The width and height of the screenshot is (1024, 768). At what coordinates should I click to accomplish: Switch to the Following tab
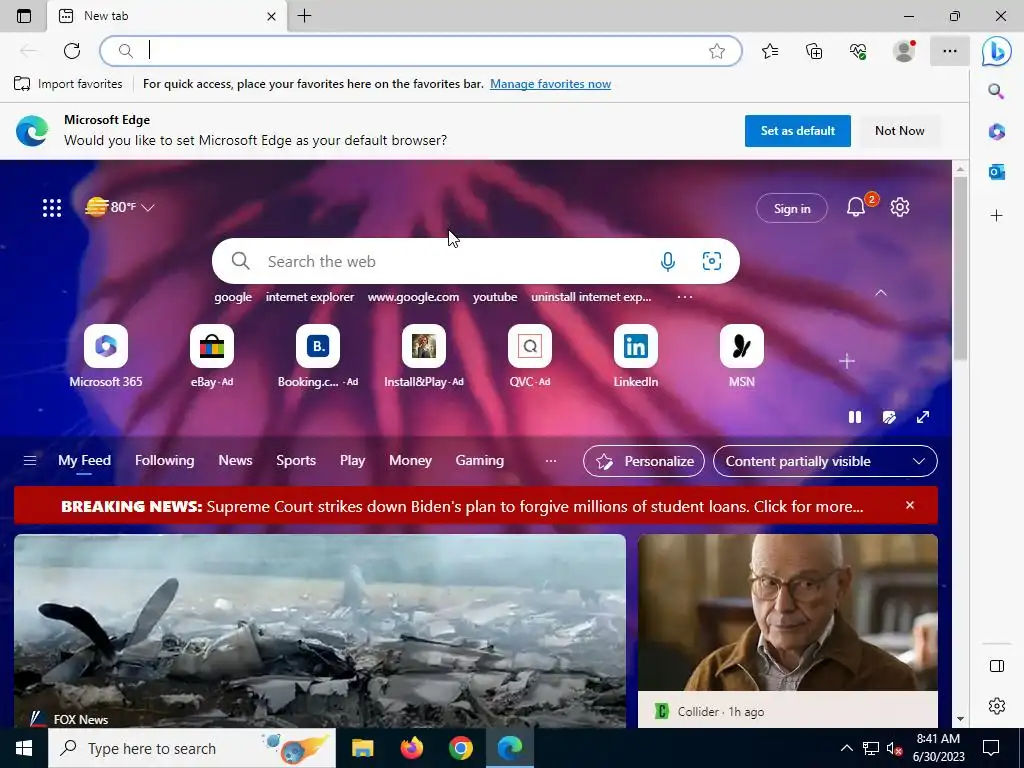coord(165,460)
